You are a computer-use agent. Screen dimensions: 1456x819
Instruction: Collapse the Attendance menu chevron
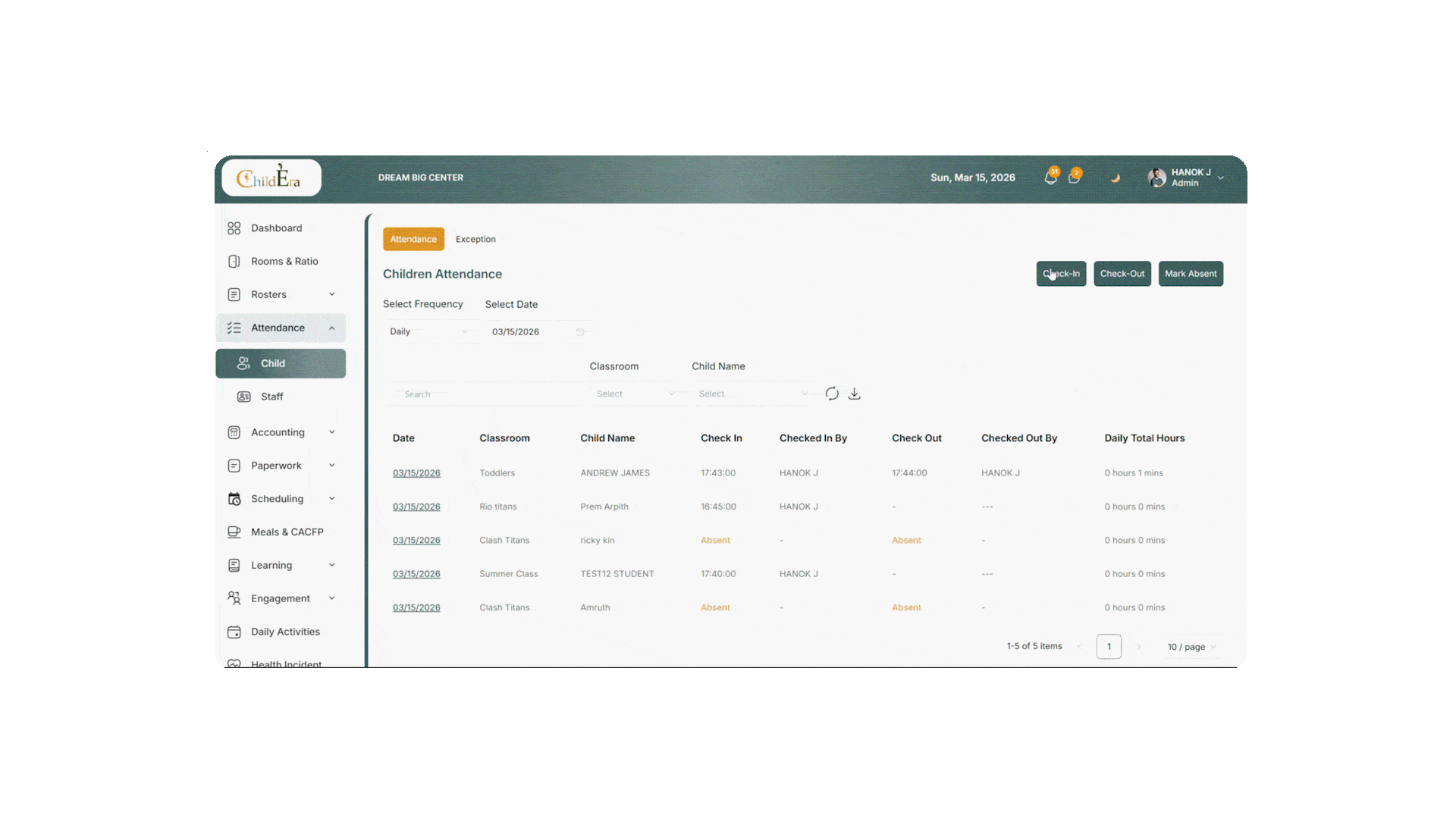coord(331,328)
